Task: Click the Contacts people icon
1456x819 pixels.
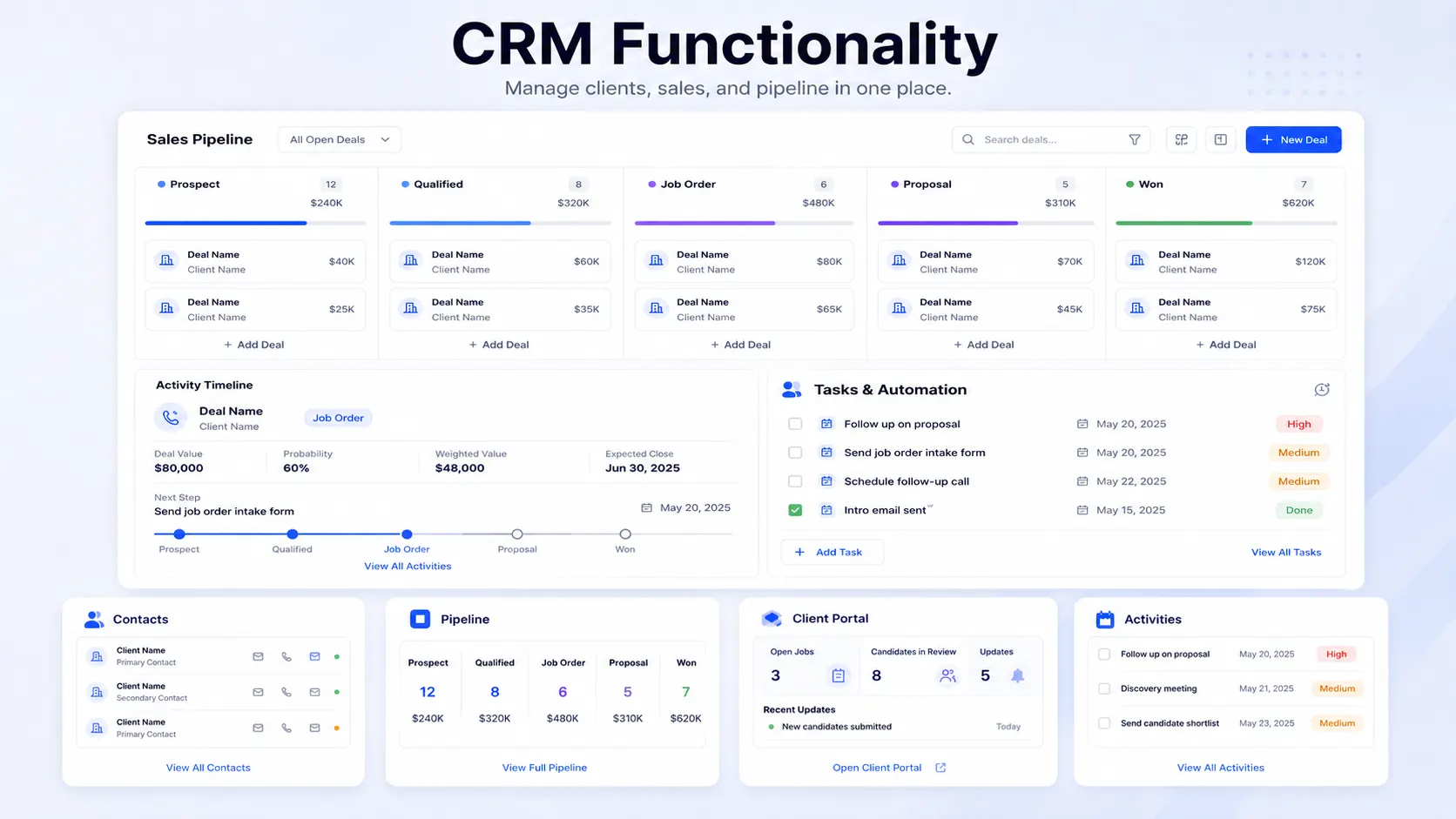Action: [x=94, y=620]
